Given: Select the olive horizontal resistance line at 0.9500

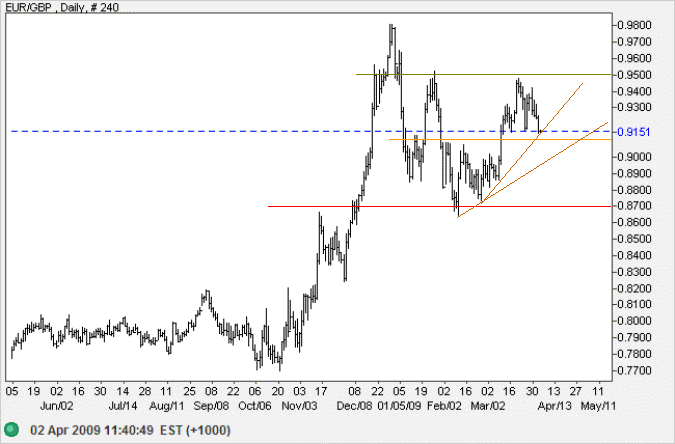Looking at the screenshot, I should pyautogui.click(x=483, y=75).
